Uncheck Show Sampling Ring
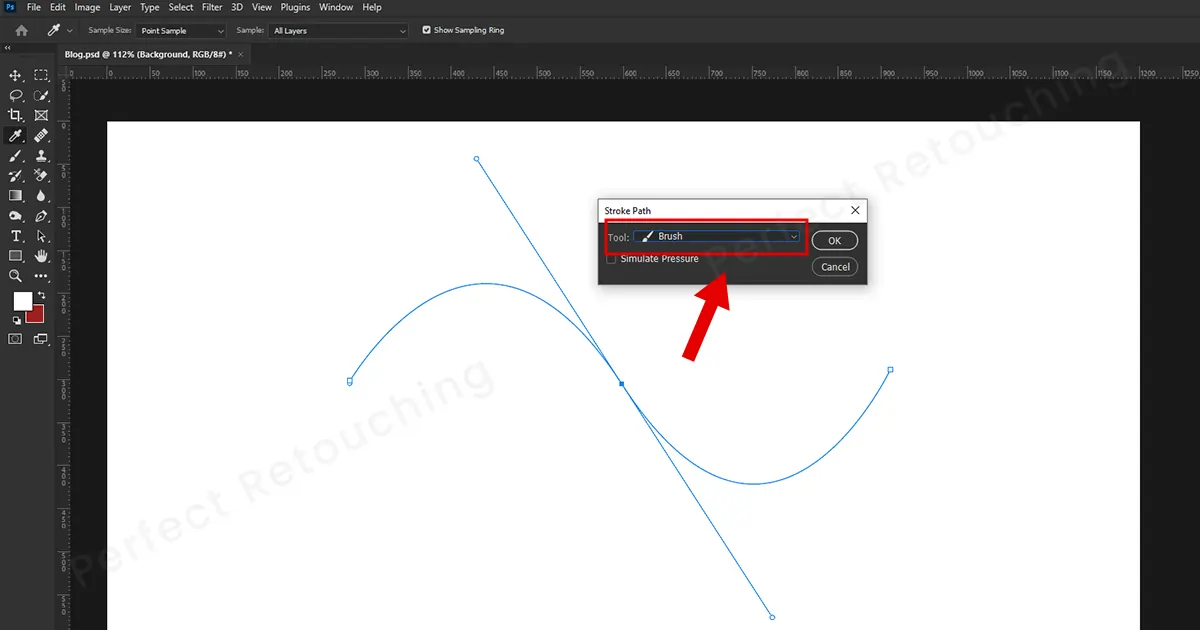Image resolution: width=1200 pixels, height=630 pixels. pos(427,30)
